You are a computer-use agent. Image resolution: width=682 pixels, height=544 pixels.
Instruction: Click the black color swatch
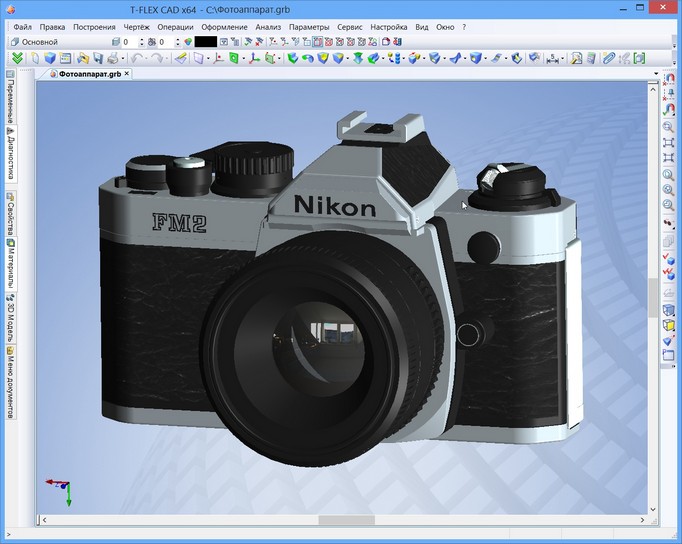(x=206, y=42)
